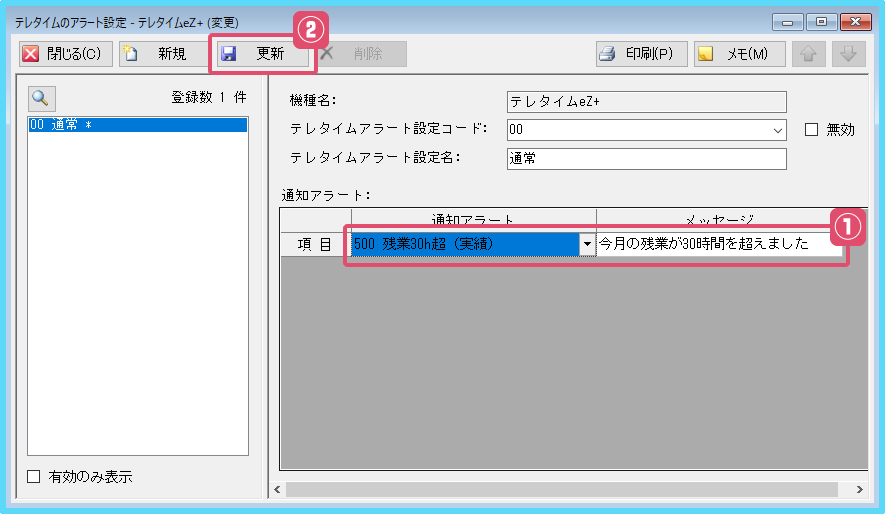Open the 印刷(P) print function

coord(640,54)
